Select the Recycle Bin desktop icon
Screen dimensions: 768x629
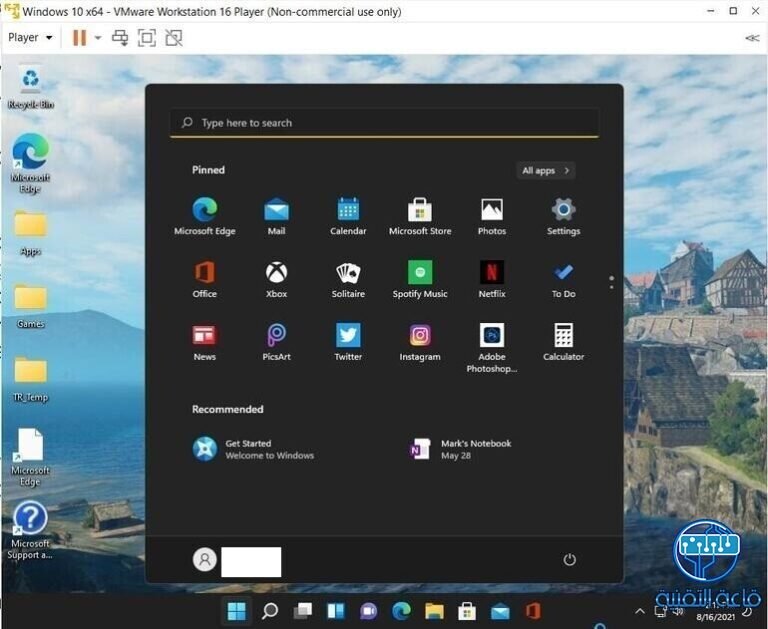click(x=30, y=88)
